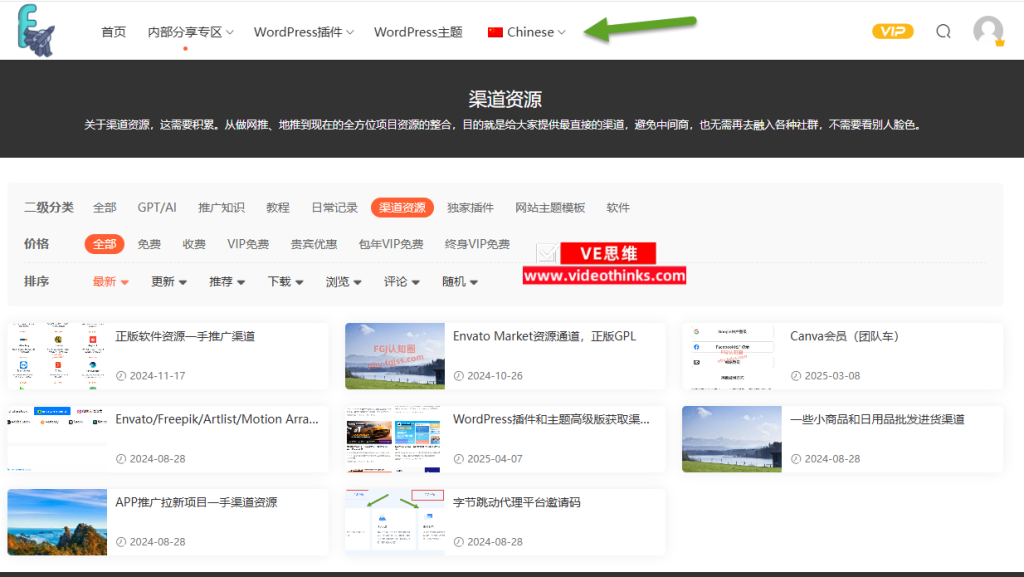
Task: Choose the 免费 price filter
Action: [149, 244]
